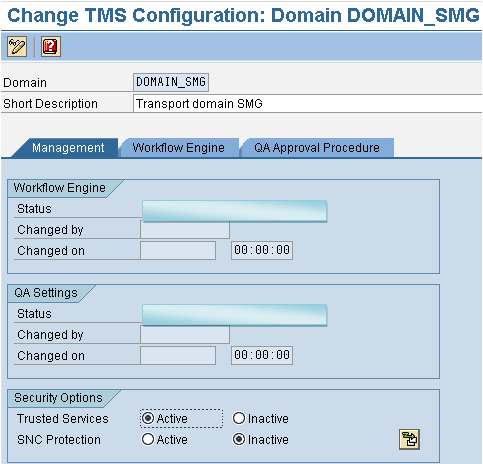Screen dimensions: 483x464
Task: Click QA Settings Changed by field
Action: [185, 335]
